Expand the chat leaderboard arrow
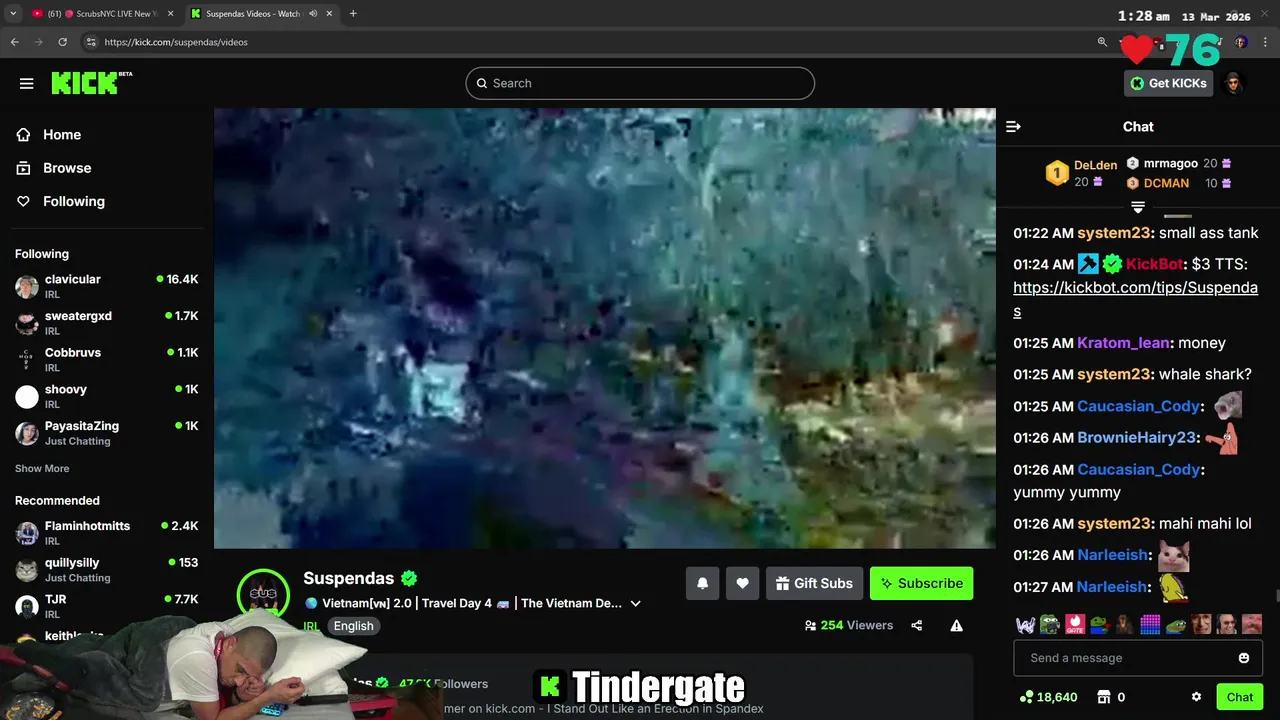 coord(1138,207)
